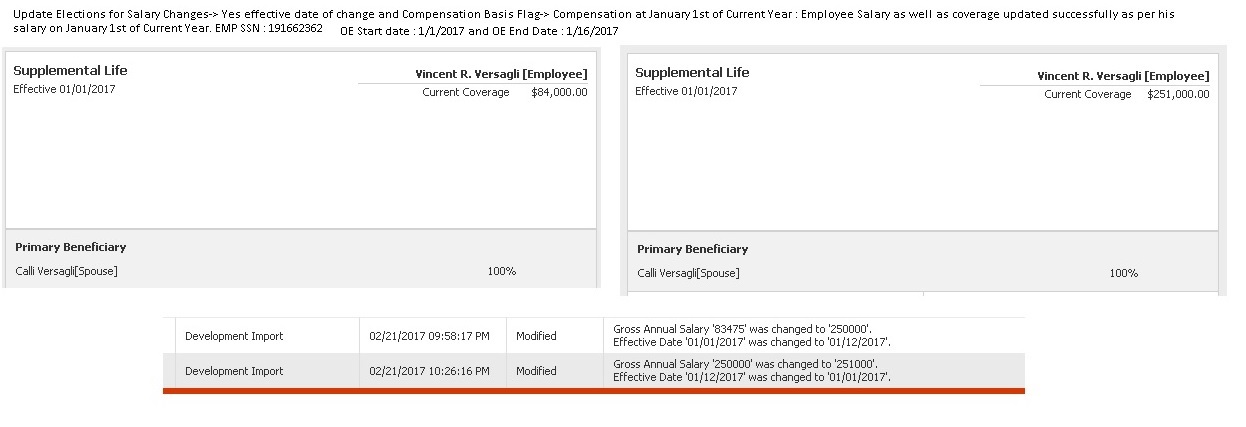Click the 100% beneficiary share on left
Viewport: 1246px width, 427px height.
(x=502, y=271)
